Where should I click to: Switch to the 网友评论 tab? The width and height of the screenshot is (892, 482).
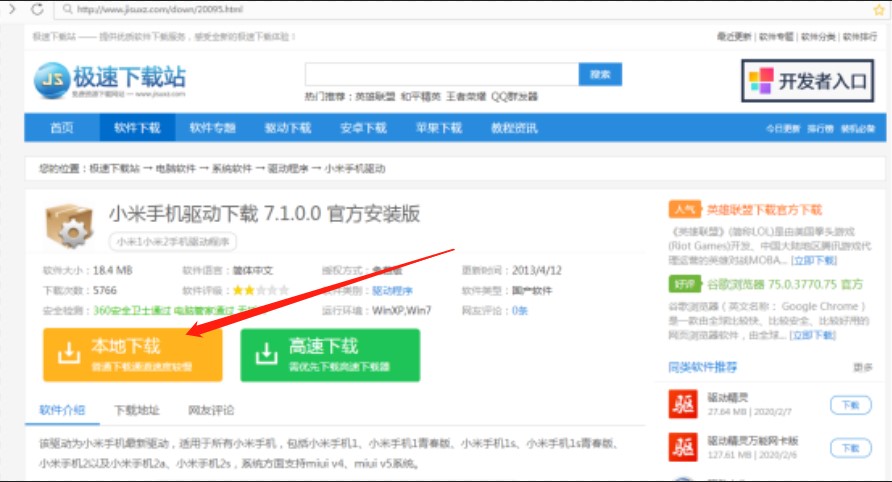(x=211, y=410)
